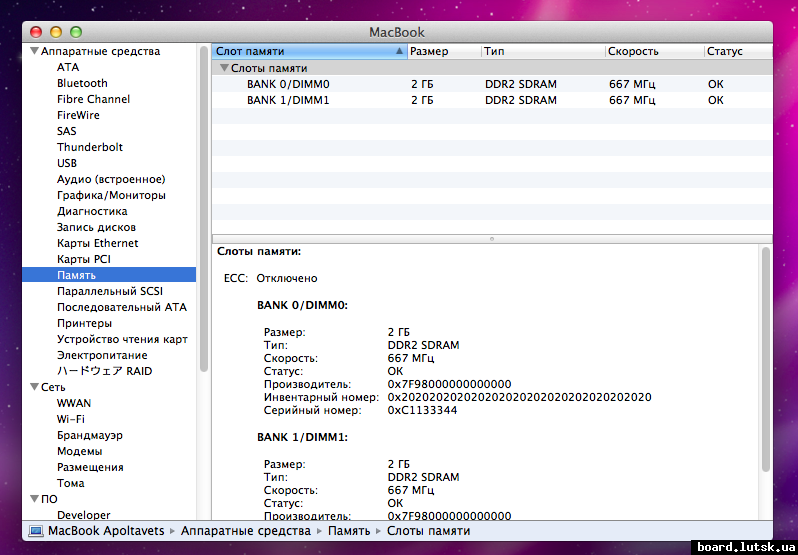This screenshot has width=798, height=555.
Task: Collapse the Аппаратные средства section
Action: (35, 51)
